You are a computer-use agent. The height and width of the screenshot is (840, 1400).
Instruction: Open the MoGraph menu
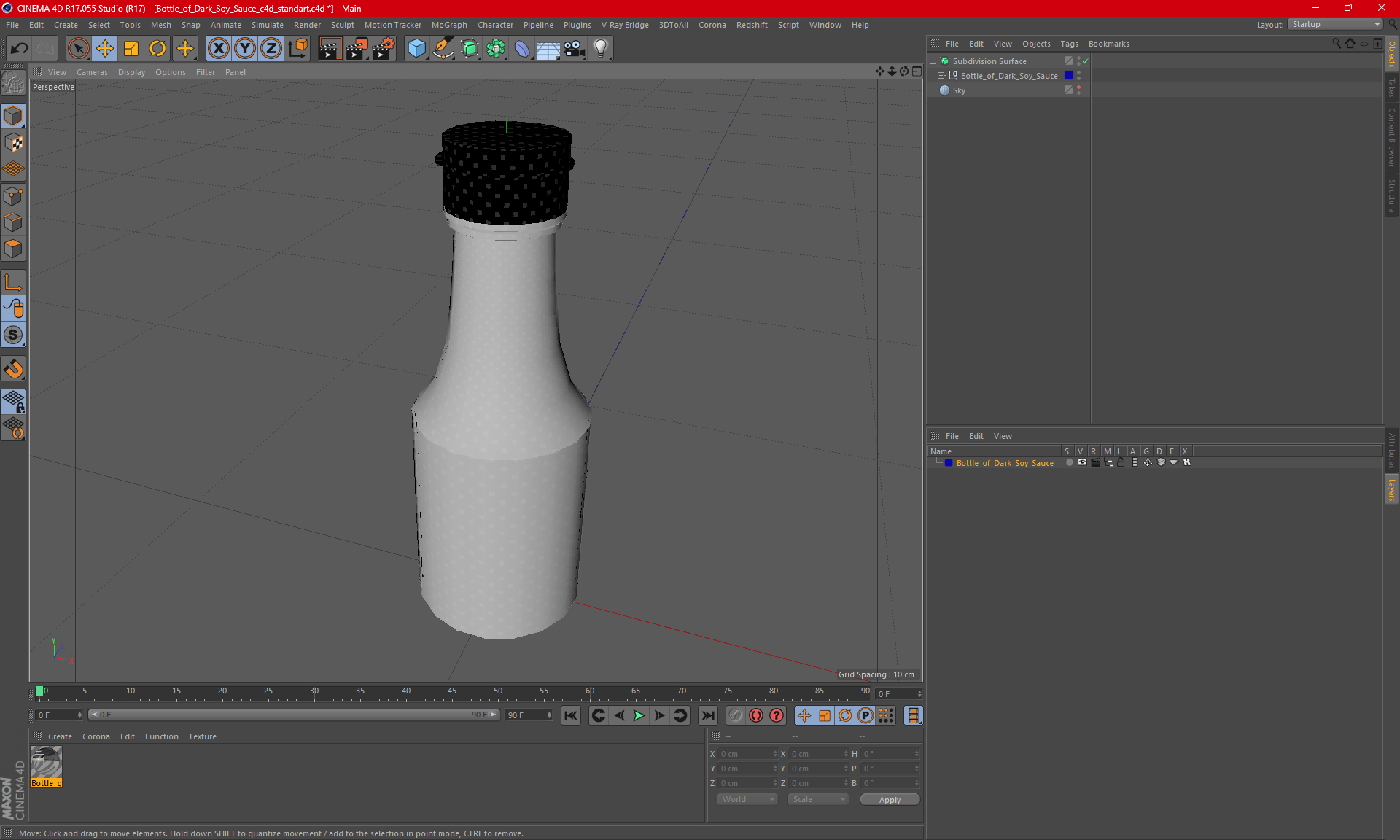point(449,25)
